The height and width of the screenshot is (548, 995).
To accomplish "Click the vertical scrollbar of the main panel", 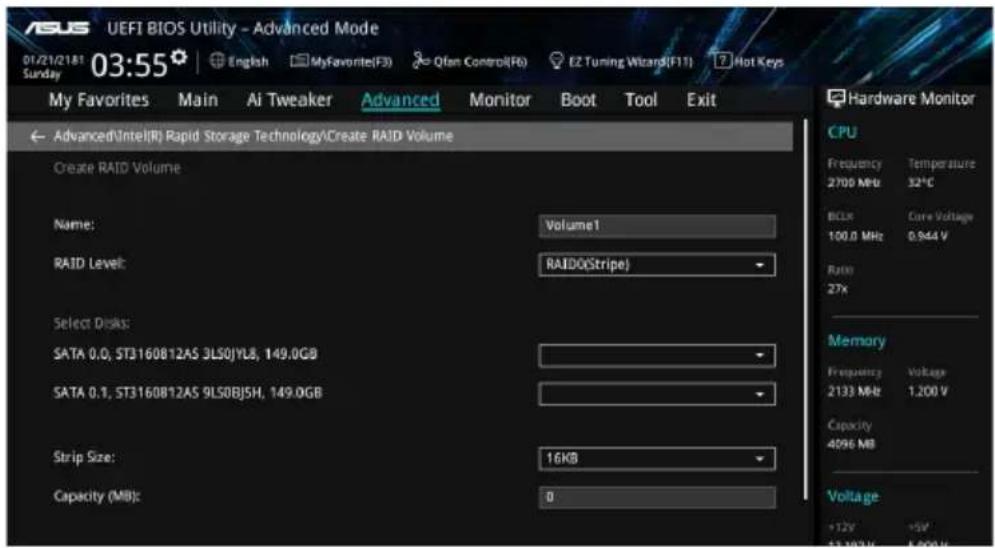I will pyautogui.click(x=806, y=308).
